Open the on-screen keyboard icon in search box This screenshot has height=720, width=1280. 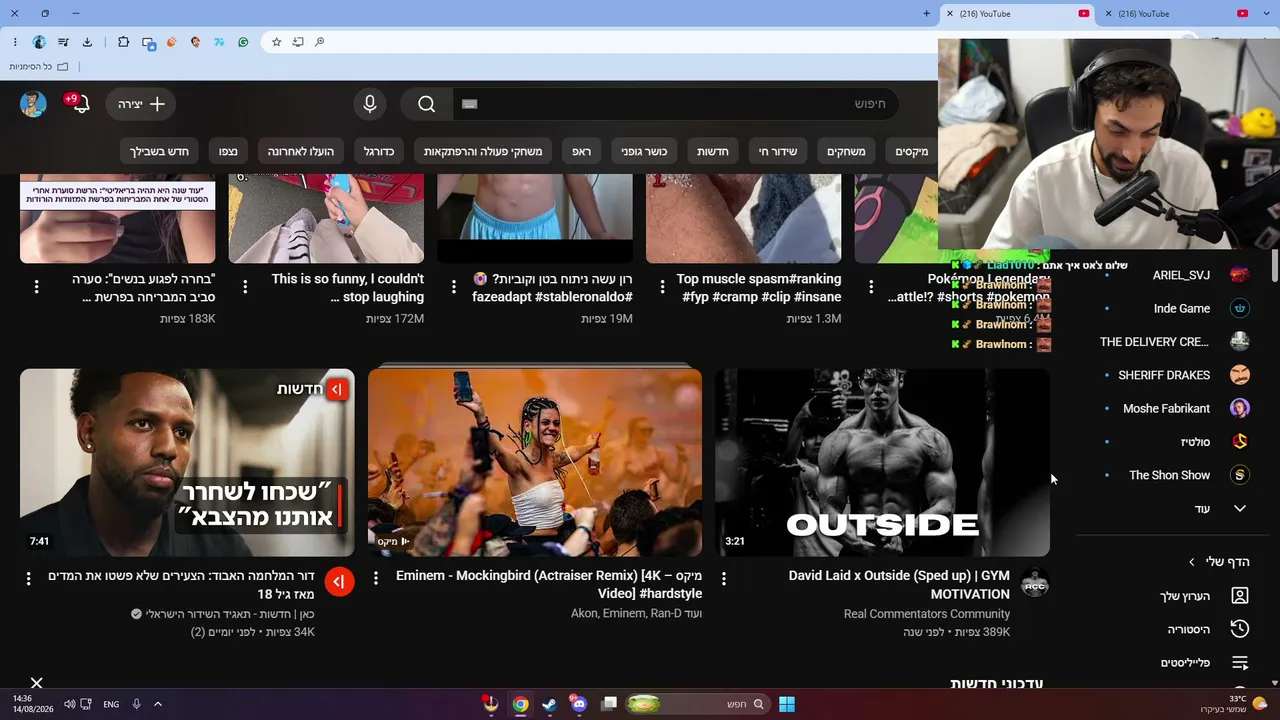tap(470, 104)
